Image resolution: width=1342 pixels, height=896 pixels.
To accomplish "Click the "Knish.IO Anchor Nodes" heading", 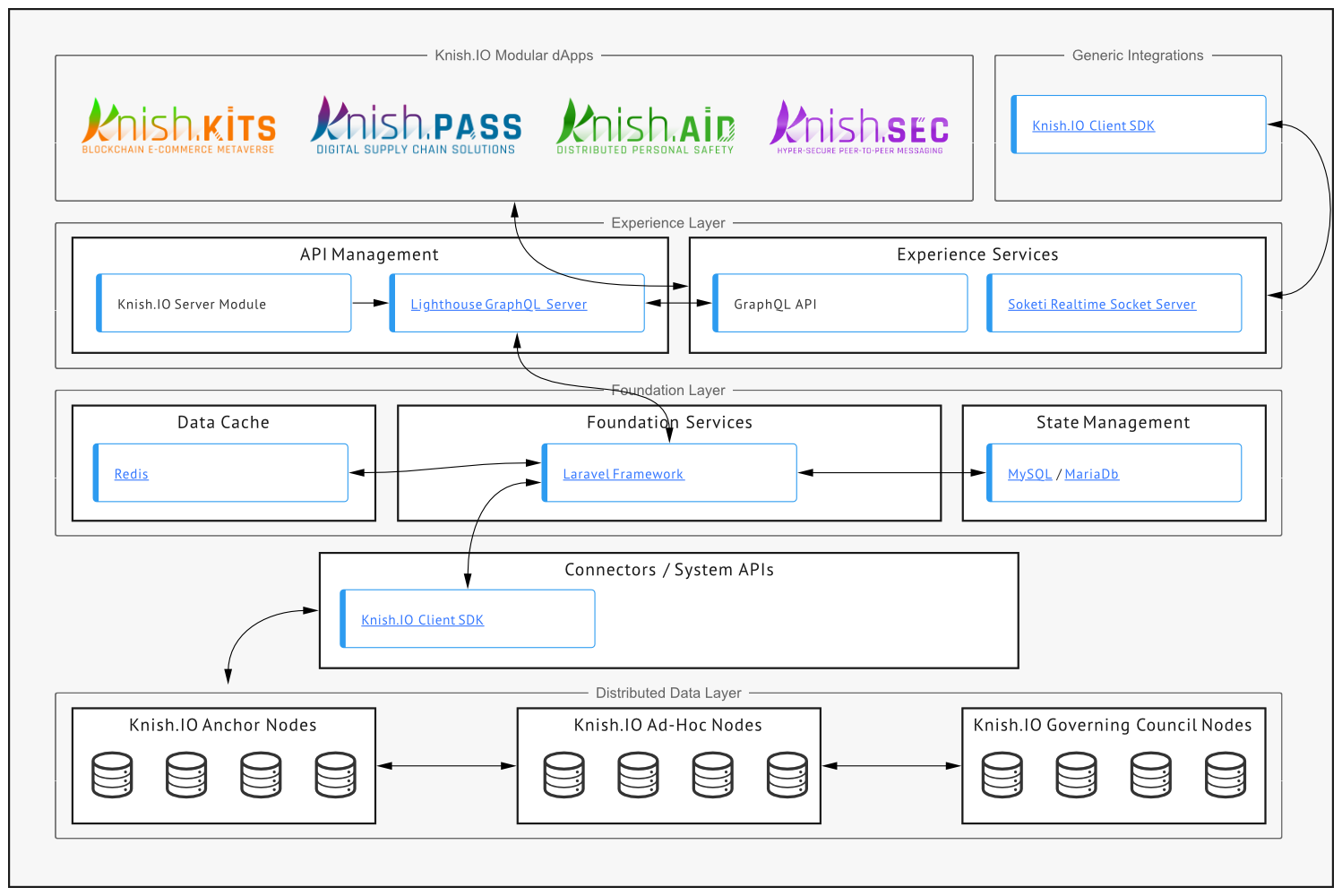I will coord(223,725).
